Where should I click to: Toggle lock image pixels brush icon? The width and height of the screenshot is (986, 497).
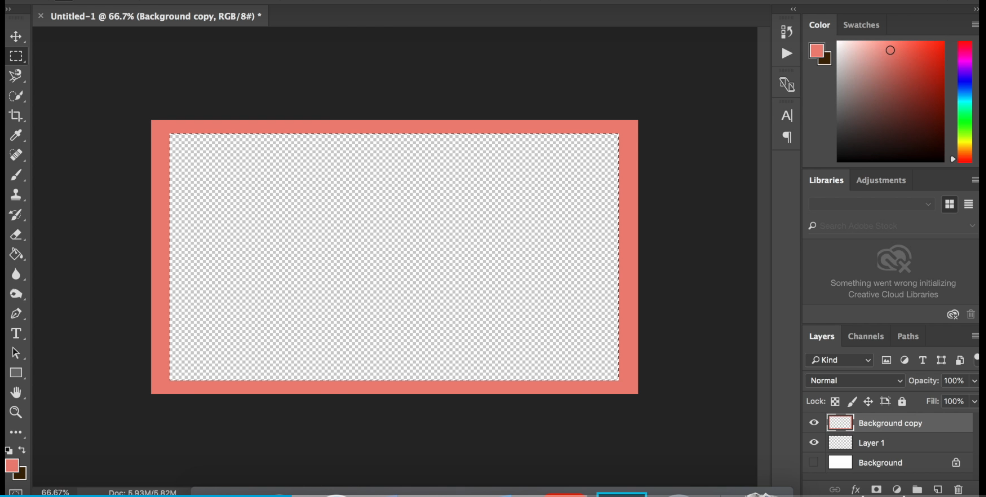point(852,401)
